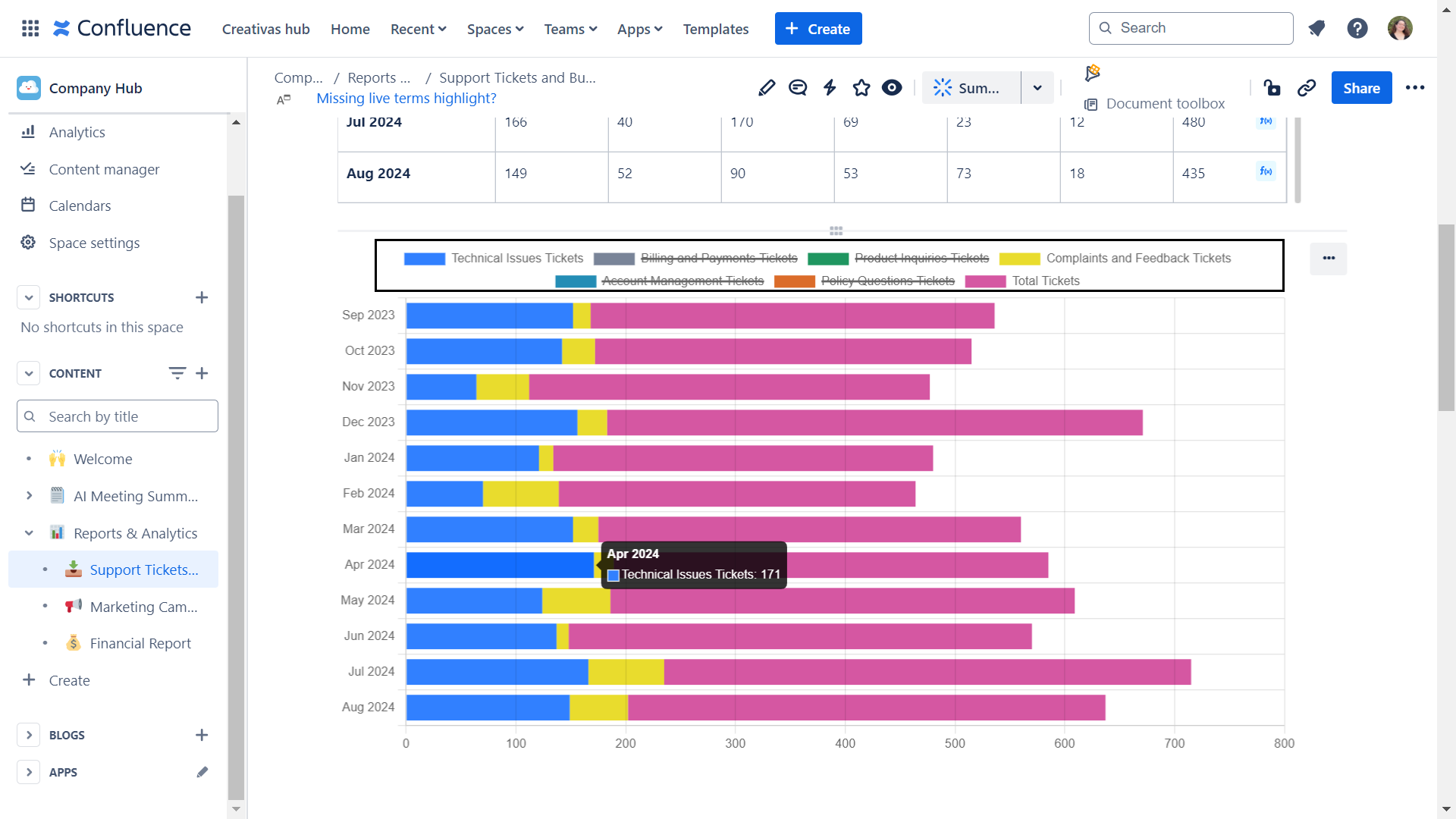Screen dimensions: 1456x819
Task: Click the Complaints and Feedback yellow swatch
Action: tap(1019, 259)
